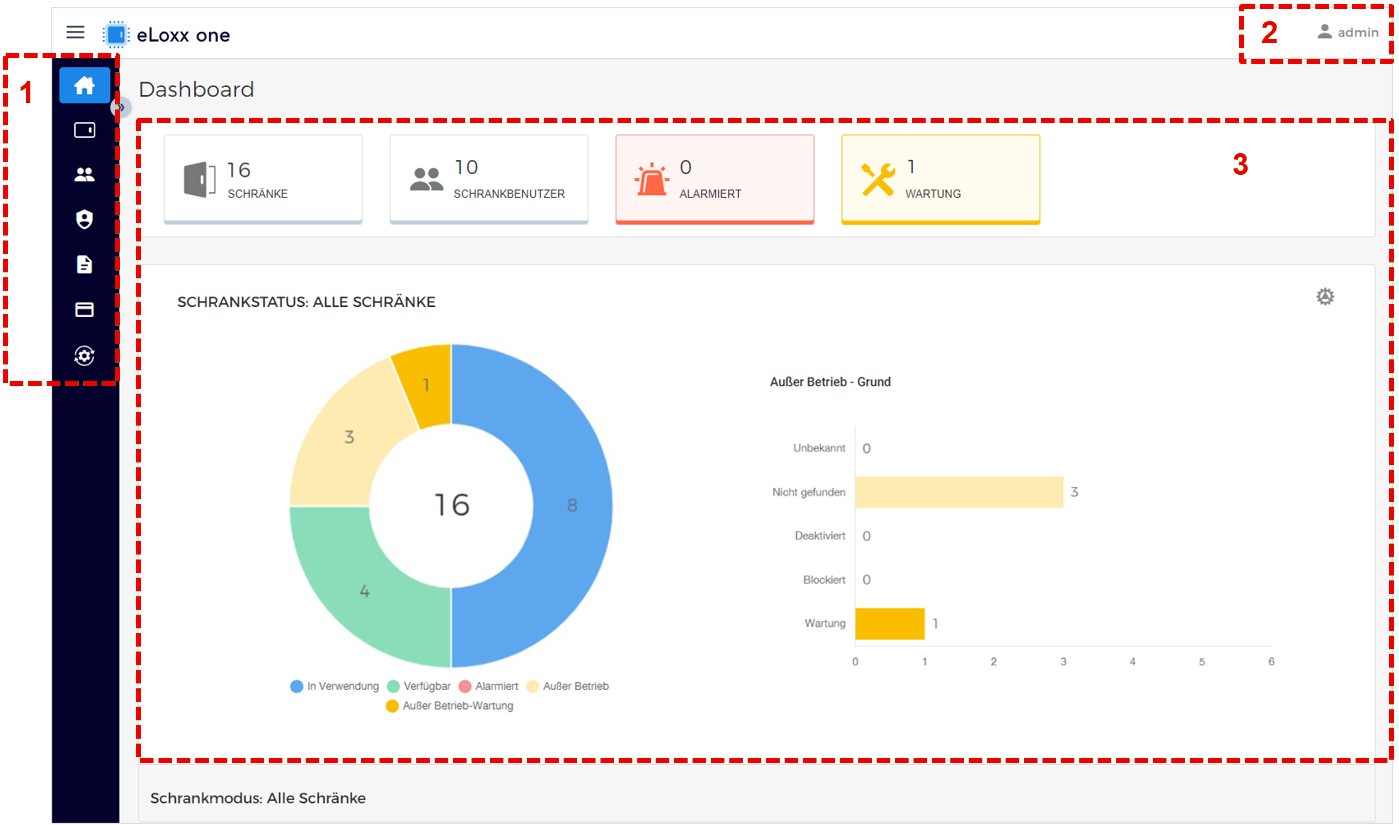
Task: Select the green donut segment showing 4
Action: [365, 590]
